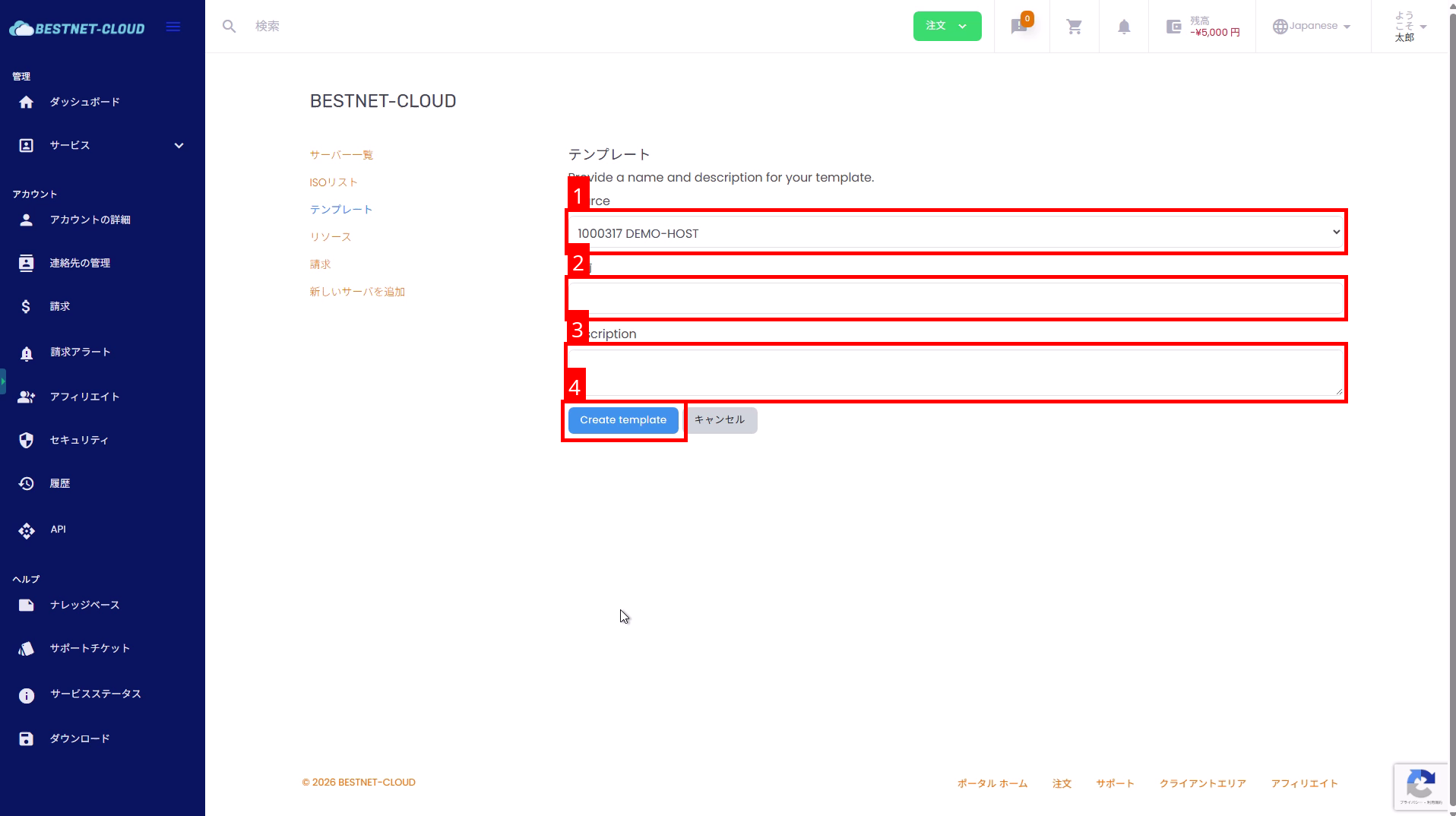Image resolution: width=1456 pixels, height=816 pixels.
Task: Open the ようこそ user account menu
Action: tap(1410, 27)
